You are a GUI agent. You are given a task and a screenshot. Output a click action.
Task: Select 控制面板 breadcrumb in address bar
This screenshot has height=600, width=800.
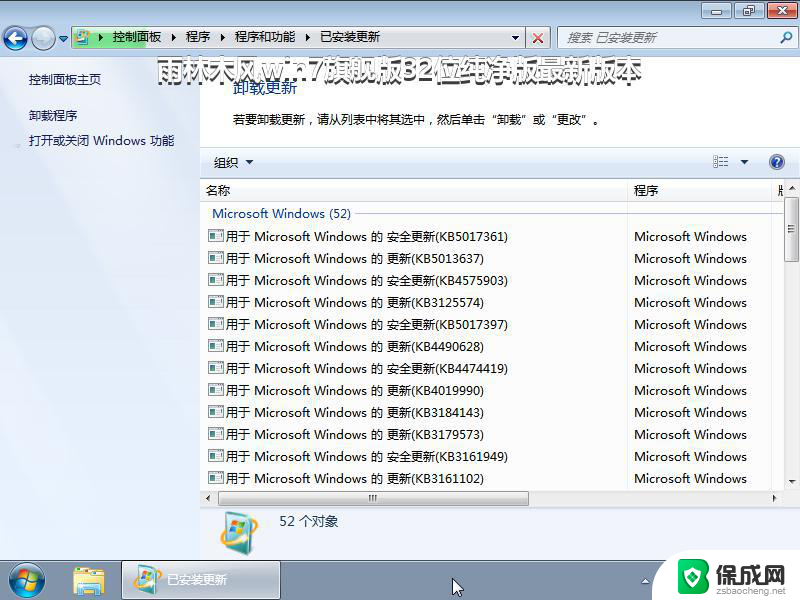point(137,37)
